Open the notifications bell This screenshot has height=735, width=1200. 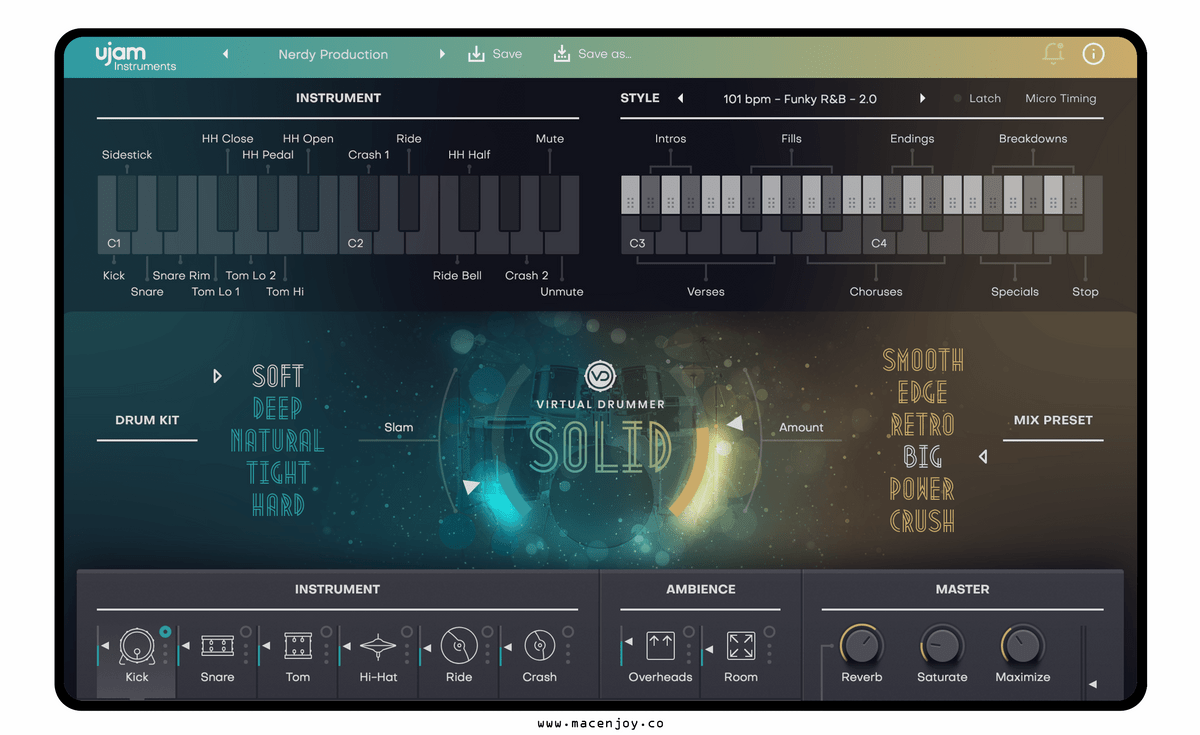[x=1053, y=54]
